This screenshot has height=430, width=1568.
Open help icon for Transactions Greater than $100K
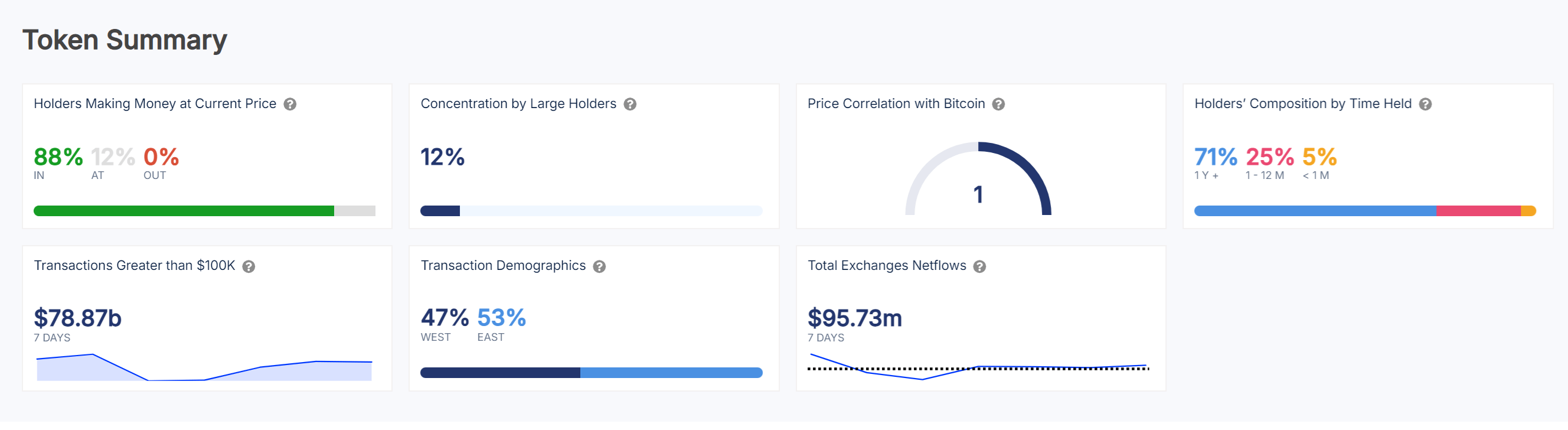pos(249,266)
